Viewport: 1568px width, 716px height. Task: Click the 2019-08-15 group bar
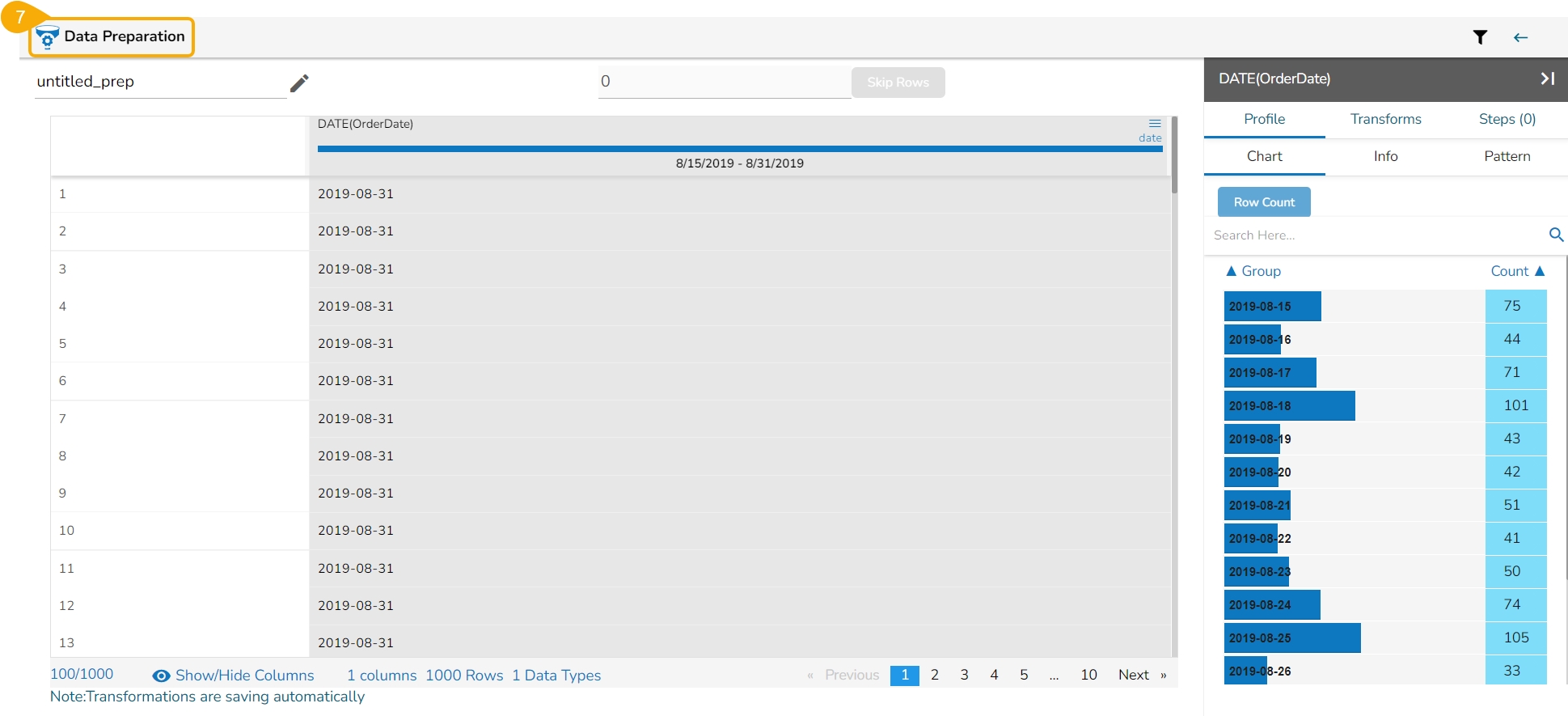[1273, 307]
